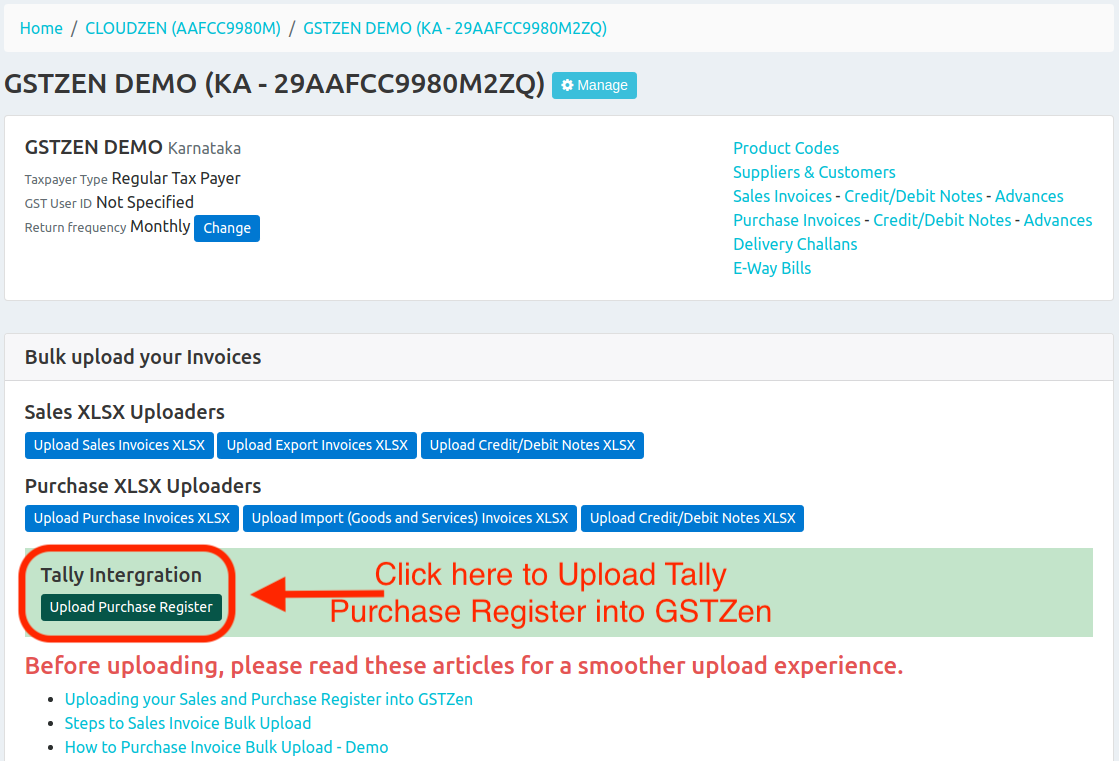Viewport: 1119px width, 761px height.
Task: Open Delivery Challans link
Action: coord(795,244)
